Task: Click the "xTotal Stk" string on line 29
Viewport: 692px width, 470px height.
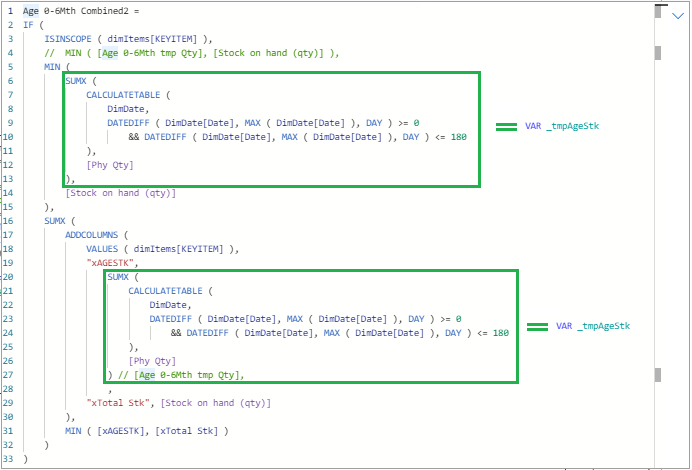Action: (x=119, y=402)
